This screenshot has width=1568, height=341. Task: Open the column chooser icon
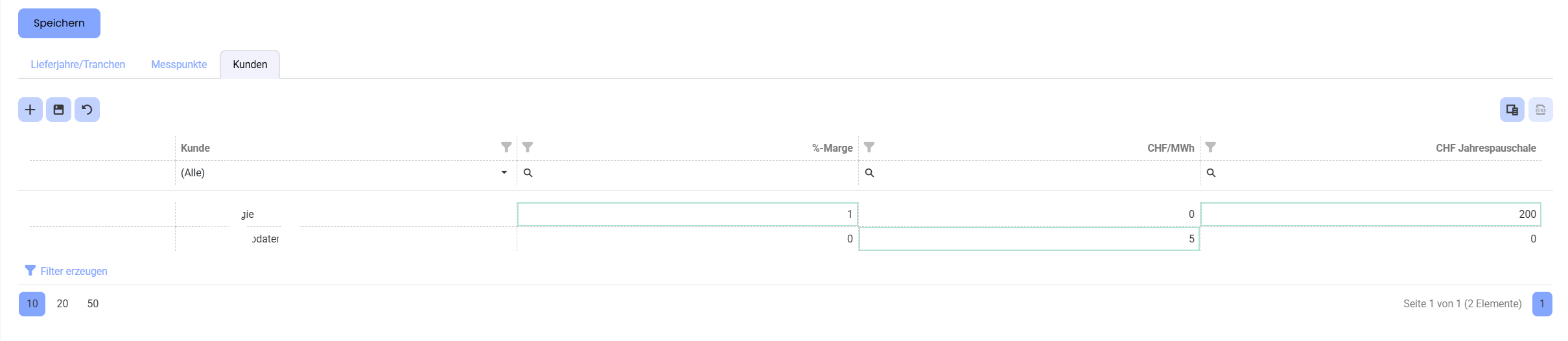pos(1512,110)
